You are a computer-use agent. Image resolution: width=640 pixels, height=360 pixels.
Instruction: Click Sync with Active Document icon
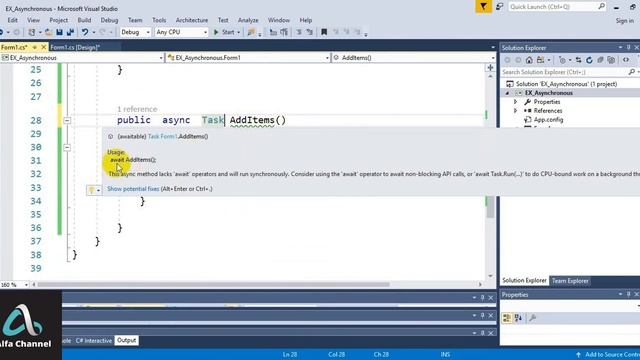[578, 60]
